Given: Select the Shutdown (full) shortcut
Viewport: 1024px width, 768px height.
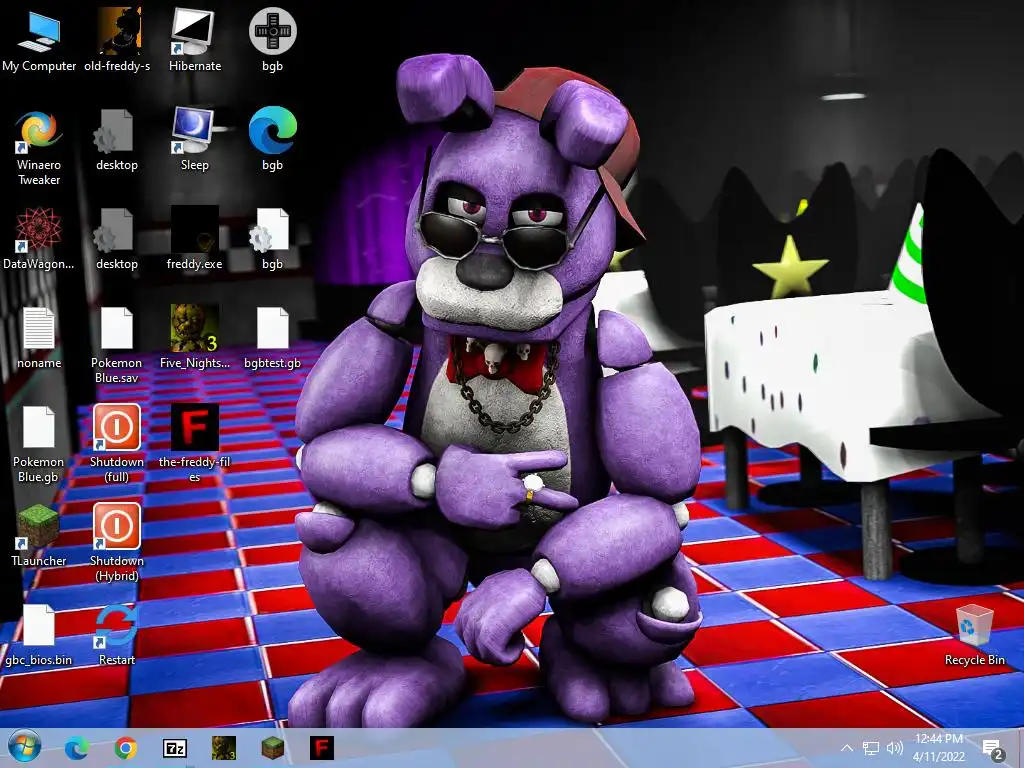Looking at the screenshot, I should (117, 444).
